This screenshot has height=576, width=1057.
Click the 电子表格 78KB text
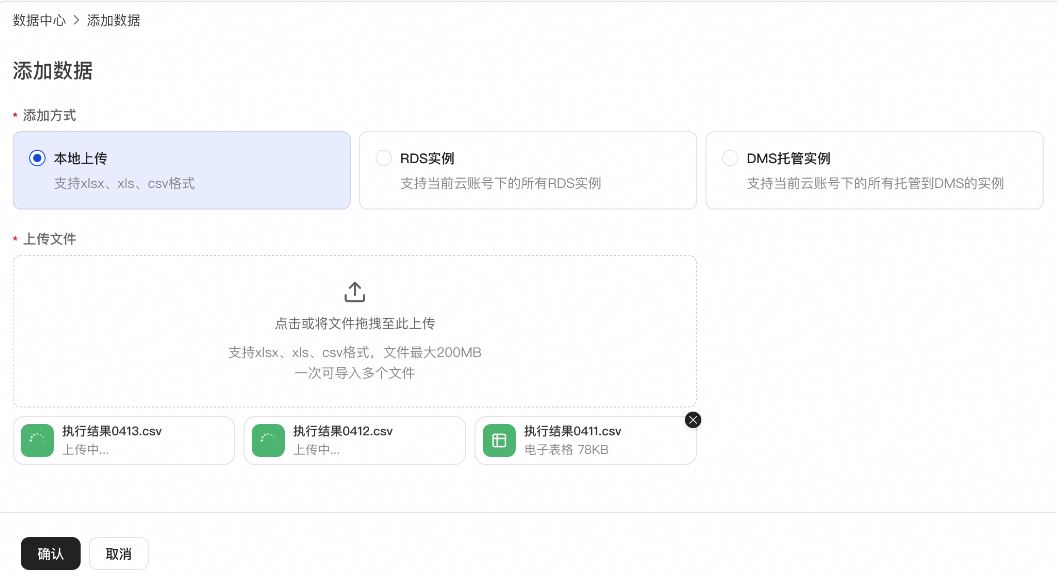click(566, 450)
